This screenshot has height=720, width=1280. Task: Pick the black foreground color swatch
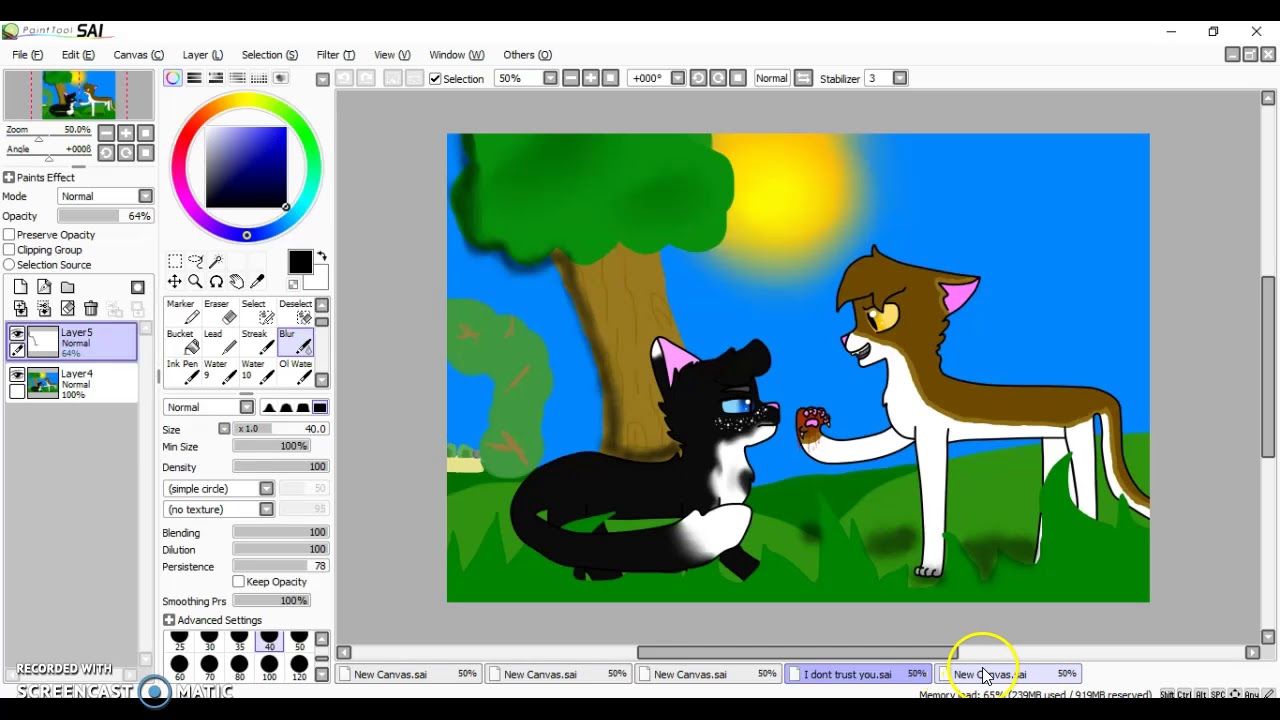pos(300,262)
